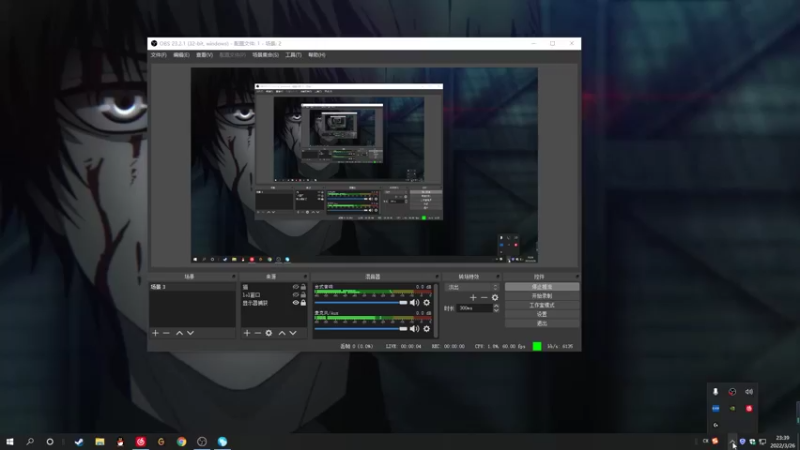Undock the 混音器 panel via header icon
Viewport: 800px width, 450px height.
[x=436, y=277]
